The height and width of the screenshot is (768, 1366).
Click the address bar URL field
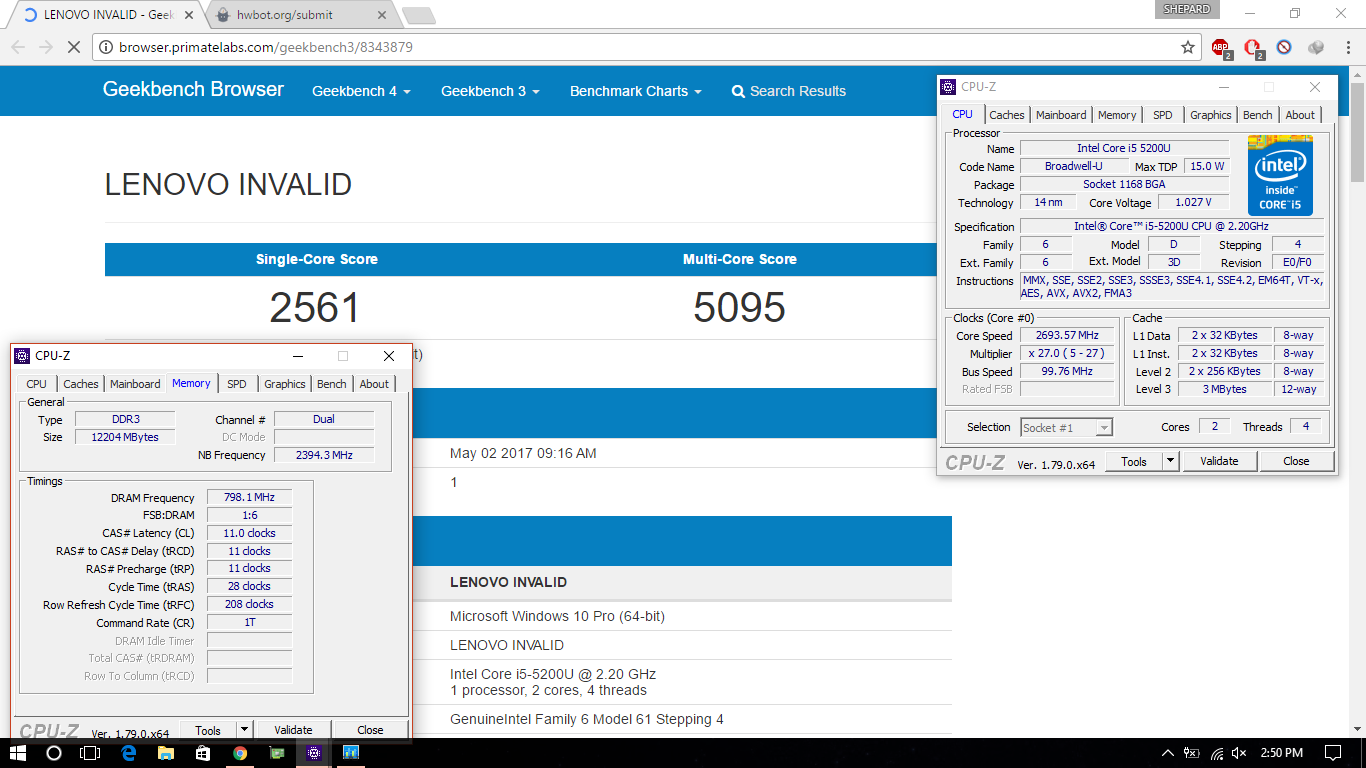pyautogui.click(x=640, y=47)
